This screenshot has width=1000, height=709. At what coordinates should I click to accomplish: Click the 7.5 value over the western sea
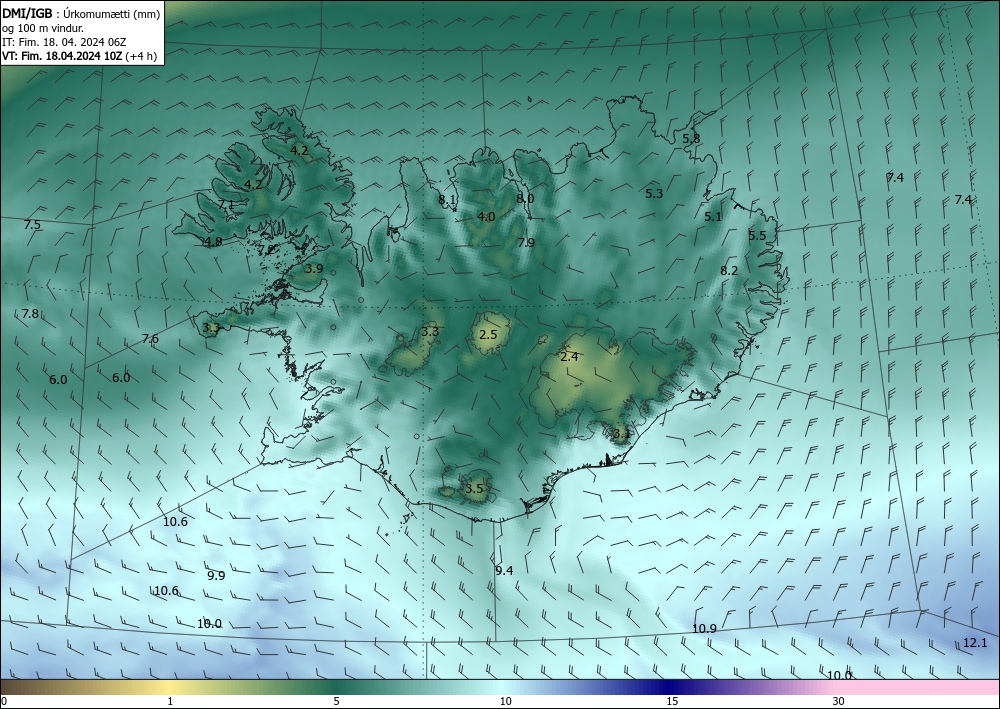pos(32,224)
